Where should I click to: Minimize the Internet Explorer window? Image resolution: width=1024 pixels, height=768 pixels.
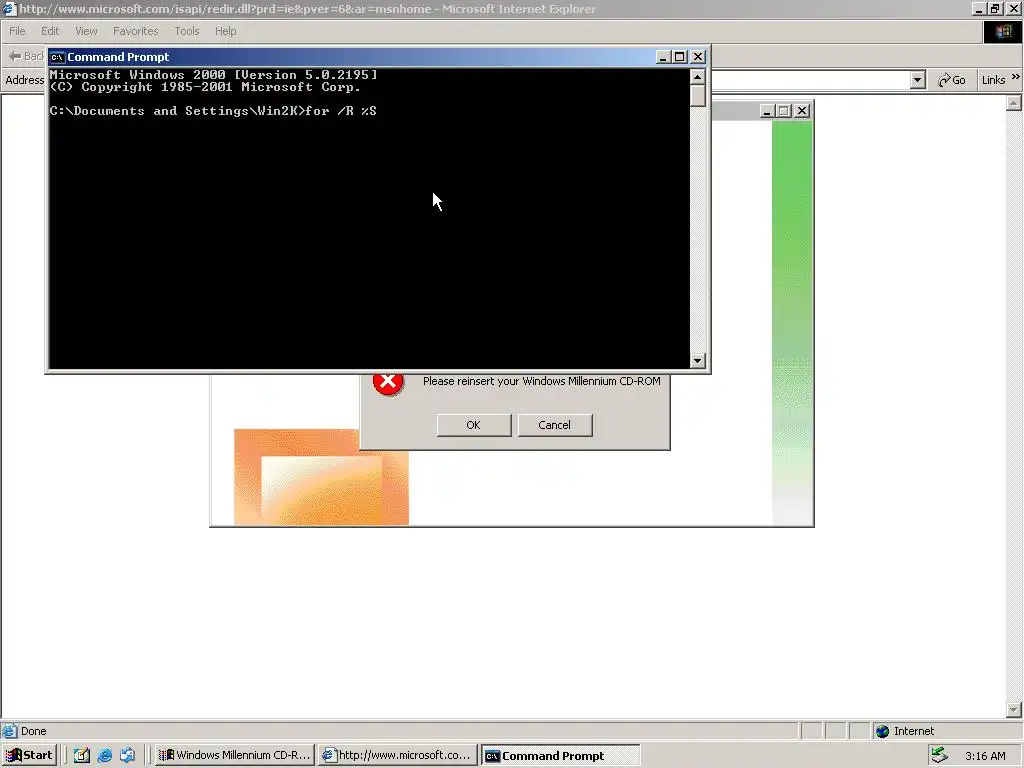[979, 9]
